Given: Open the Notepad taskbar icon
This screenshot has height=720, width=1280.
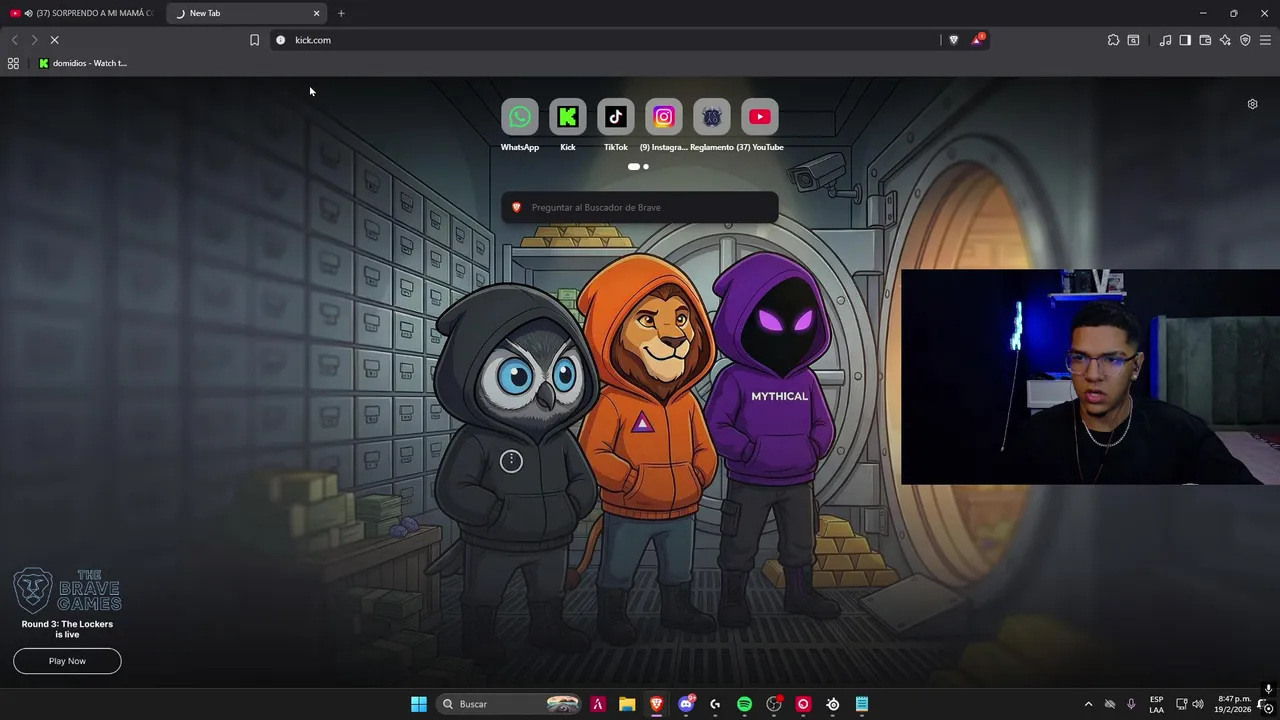Looking at the screenshot, I should click(862, 704).
